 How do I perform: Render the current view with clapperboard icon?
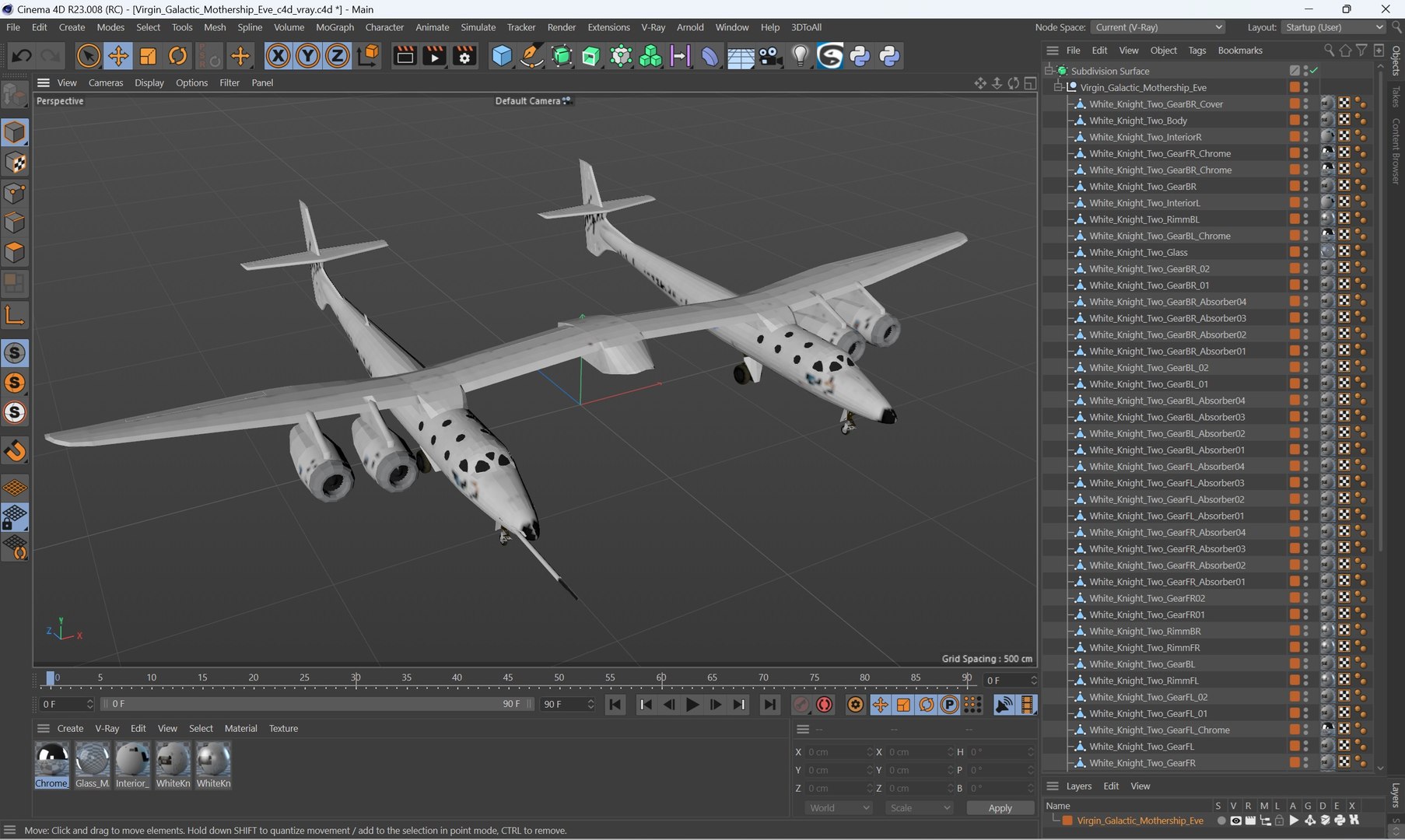point(405,55)
